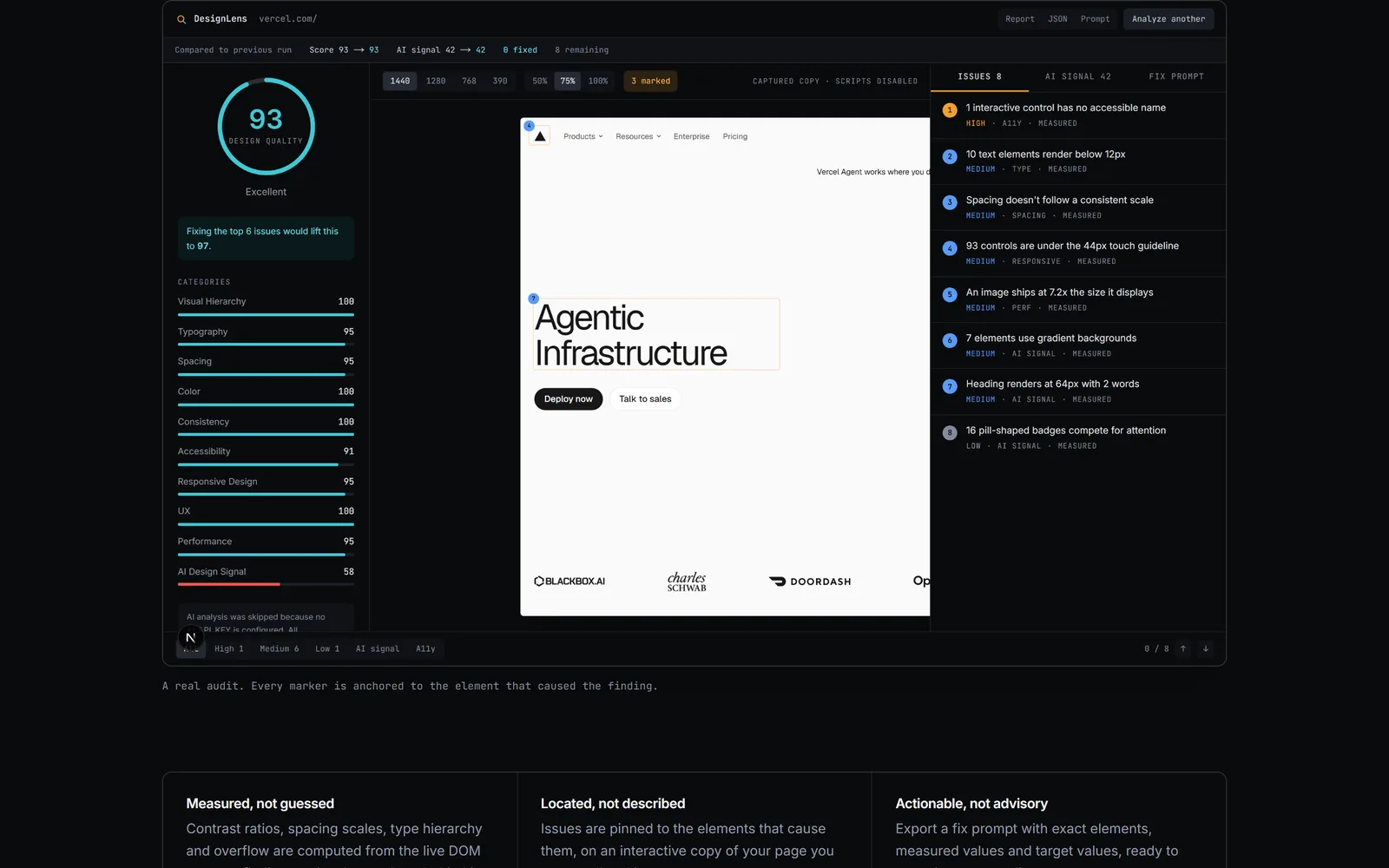Open the Pricing link in the preview
The height and width of the screenshot is (868, 1389).
735,136
